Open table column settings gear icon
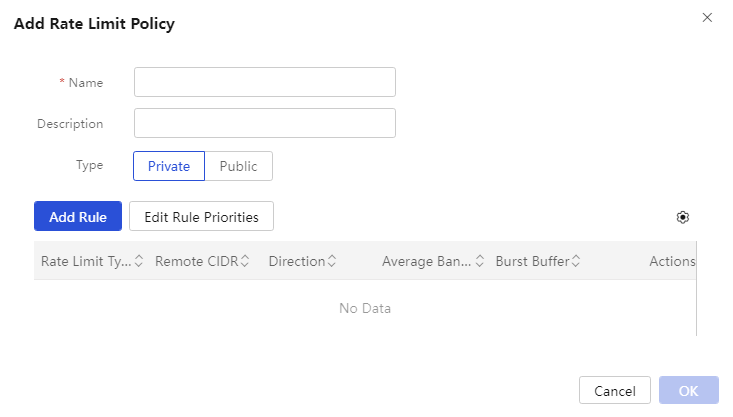 (x=683, y=217)
